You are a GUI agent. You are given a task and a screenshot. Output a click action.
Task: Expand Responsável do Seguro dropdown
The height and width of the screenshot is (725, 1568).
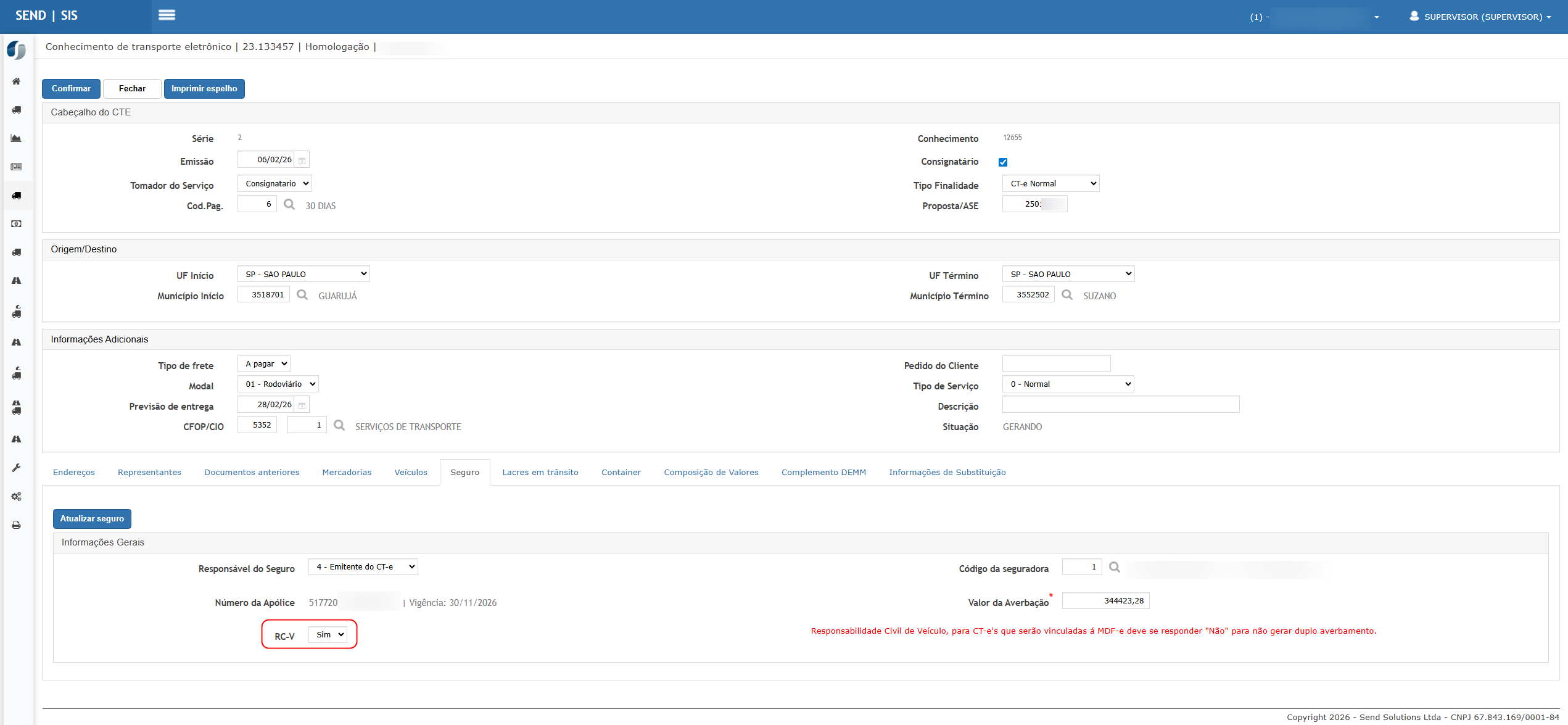pos(363,567)
